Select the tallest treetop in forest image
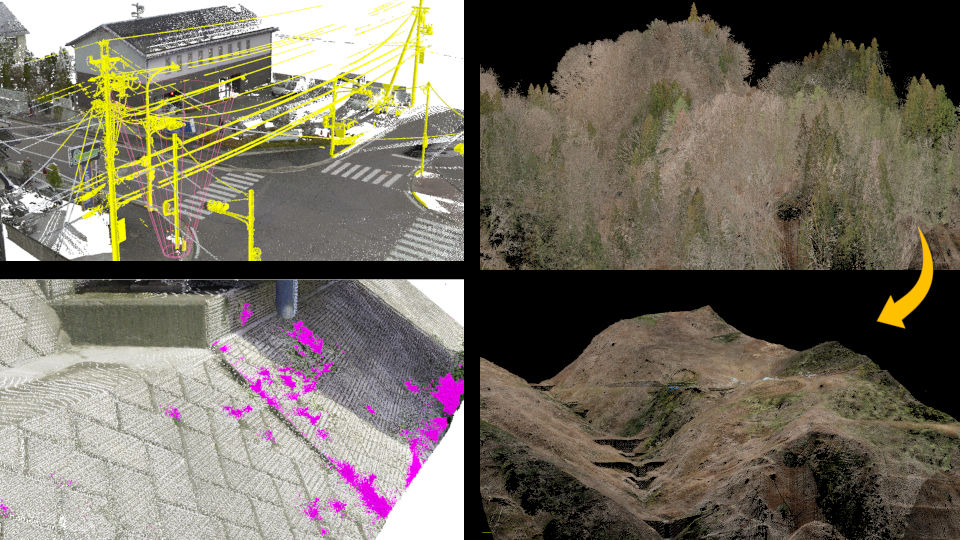The width and height of the screenshot is (960, 540). [692, 12]
